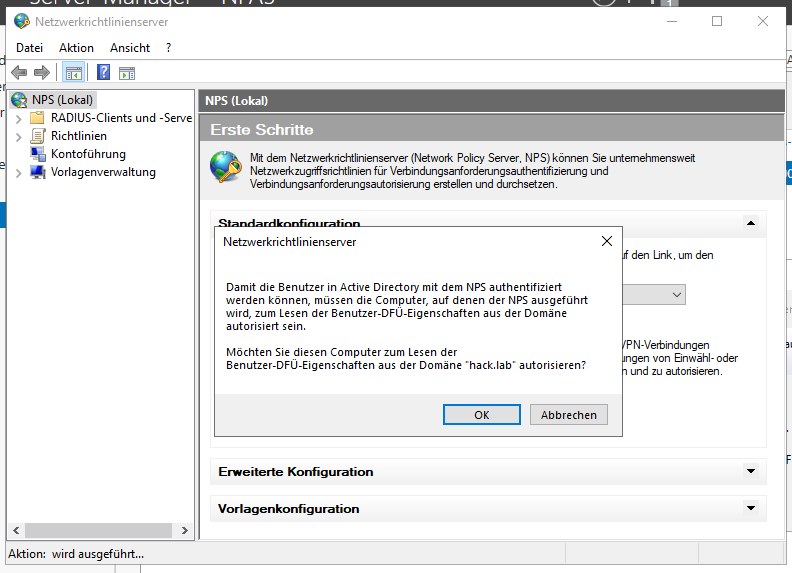The width and height of the screenshot is (792, 573).
Task: Click the forward arrow toolbar icon
Action: pos(41,72)
